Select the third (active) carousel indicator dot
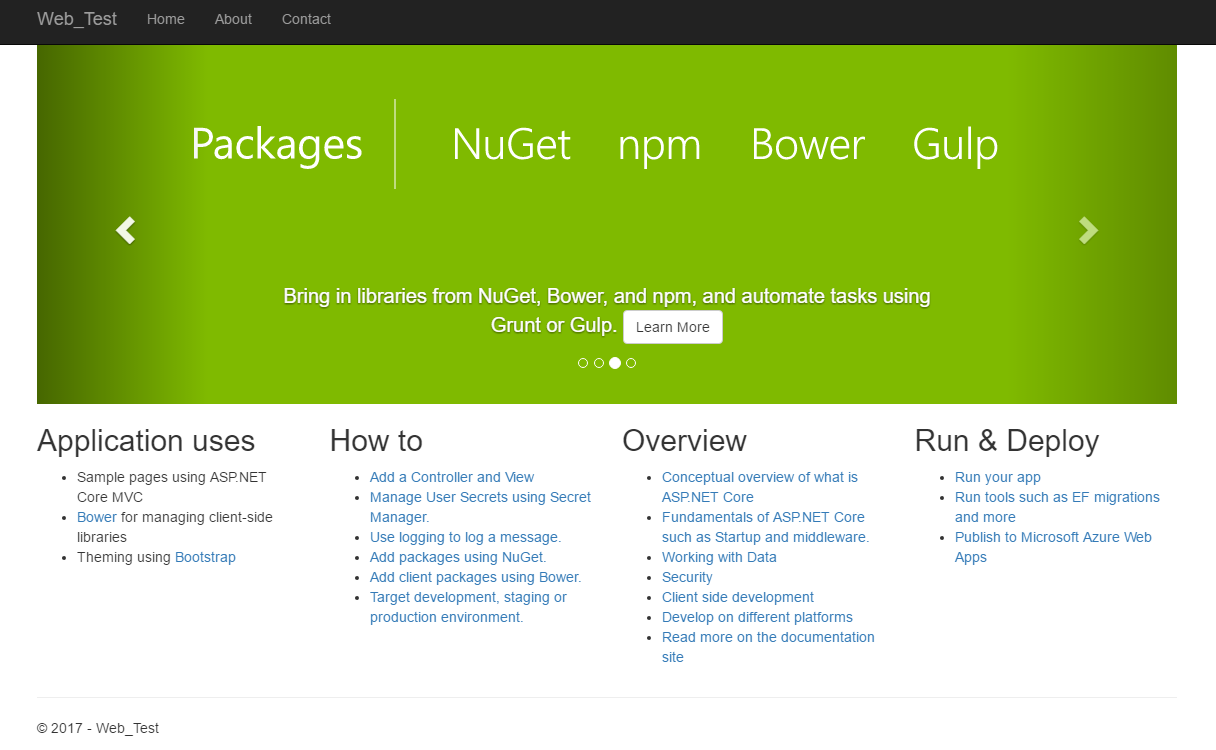The image size is (1216, 750). 615,363
